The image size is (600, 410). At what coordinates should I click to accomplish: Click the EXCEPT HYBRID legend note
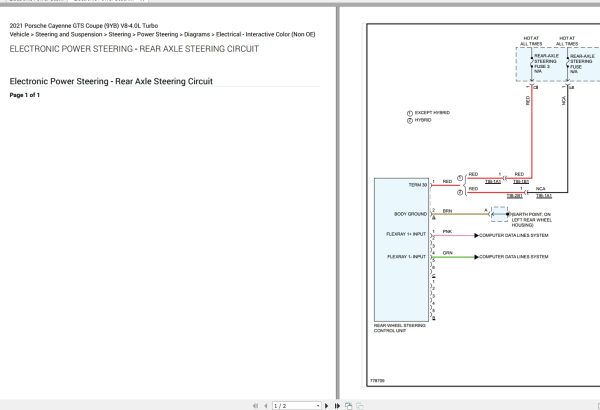pos(432,113)
